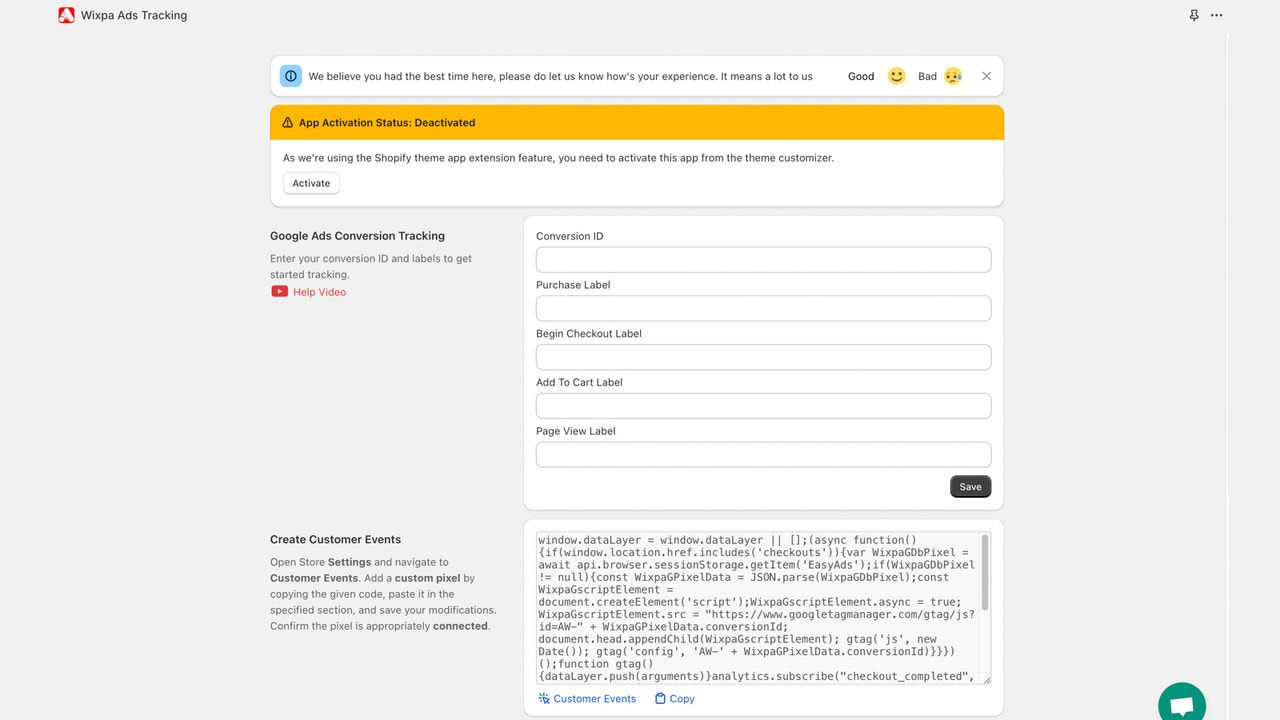The width and height of the screenshot is (1280, 720).
Task: Click the cursor icon beside Customer Events
Action: 541,698
